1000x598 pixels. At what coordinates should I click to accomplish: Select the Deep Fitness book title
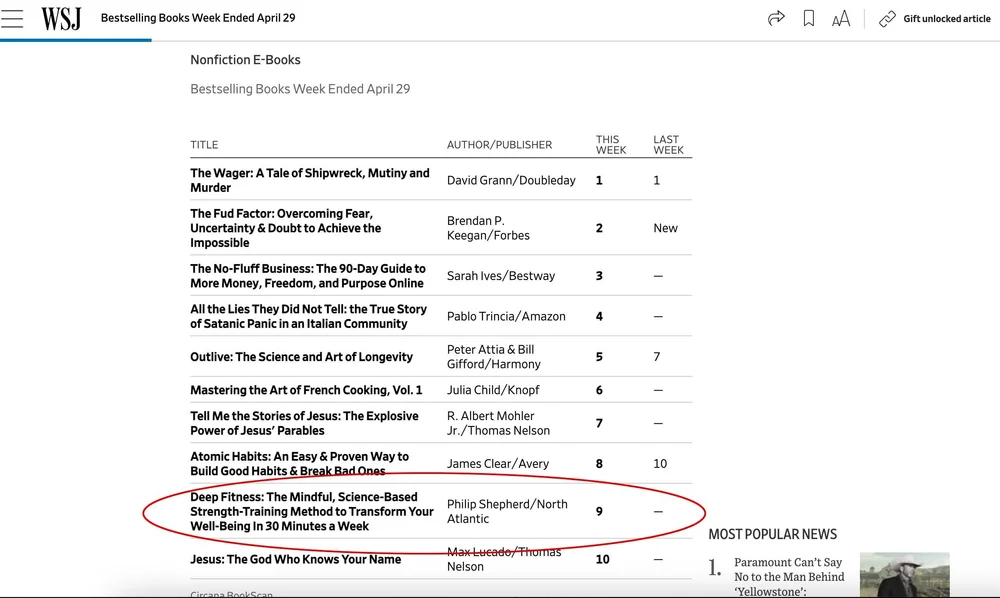(x=312, y=511)
